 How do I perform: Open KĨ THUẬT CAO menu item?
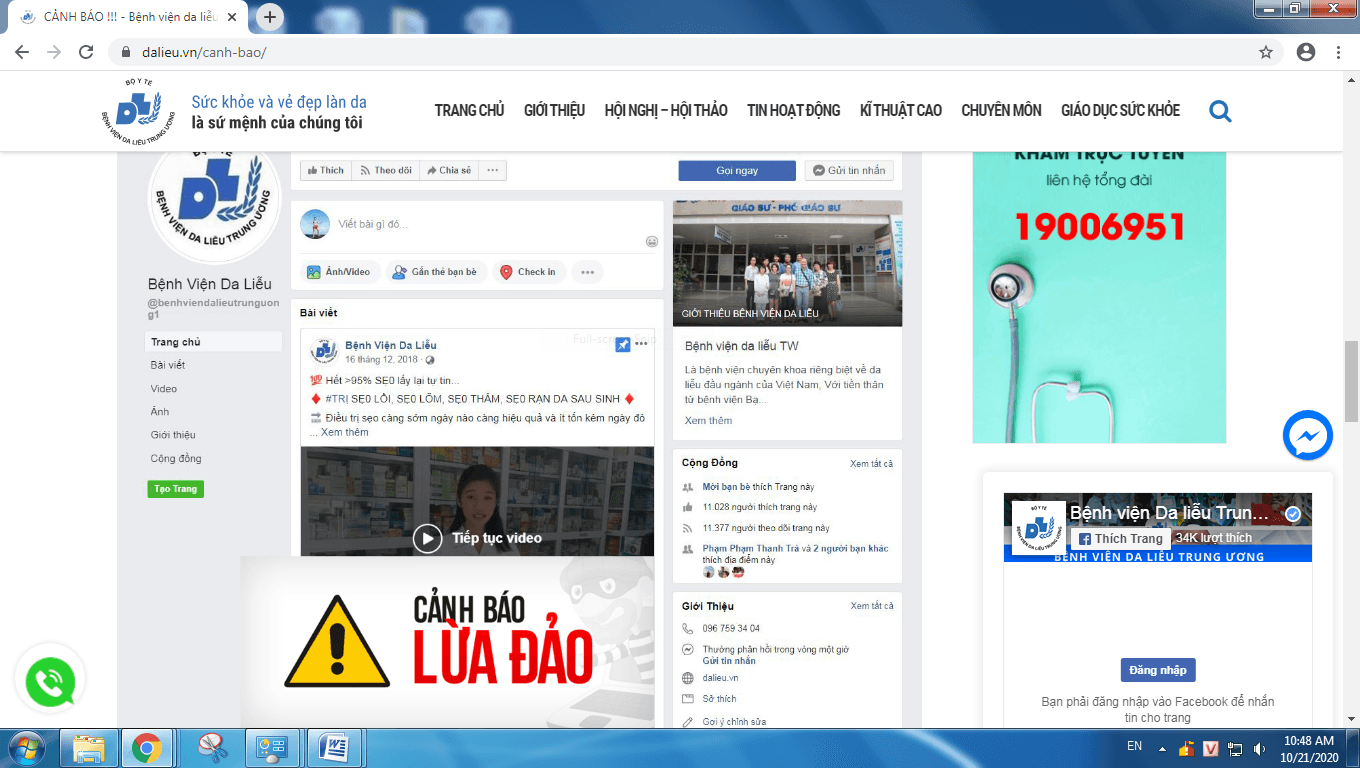pos(900,111)
